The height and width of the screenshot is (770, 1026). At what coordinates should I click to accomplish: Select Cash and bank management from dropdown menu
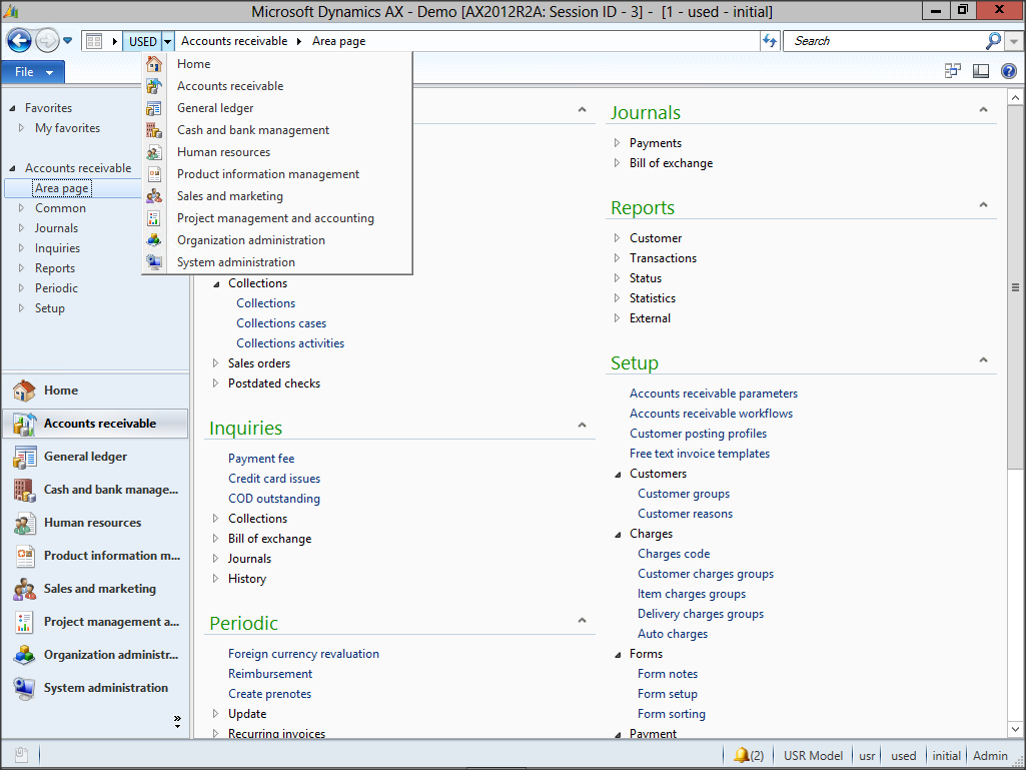[253, 130]
